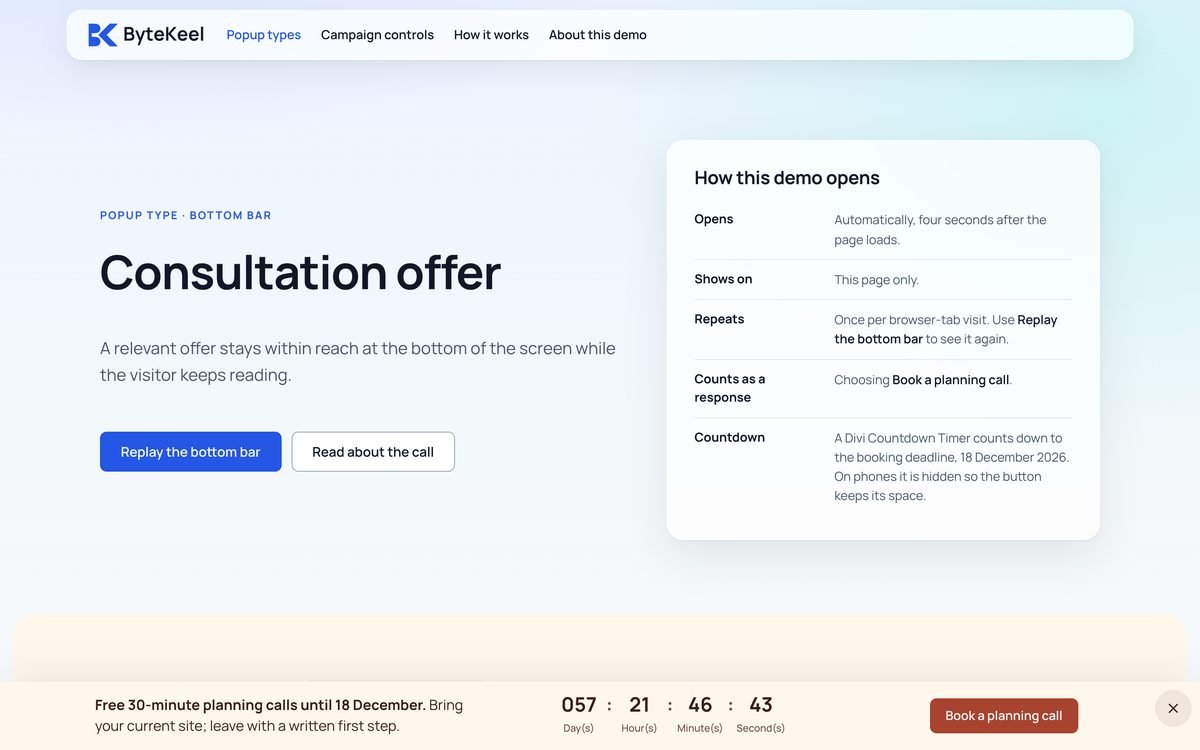
Task: Click the ByteKeel logo icon
Action: [x=103, y=35]
